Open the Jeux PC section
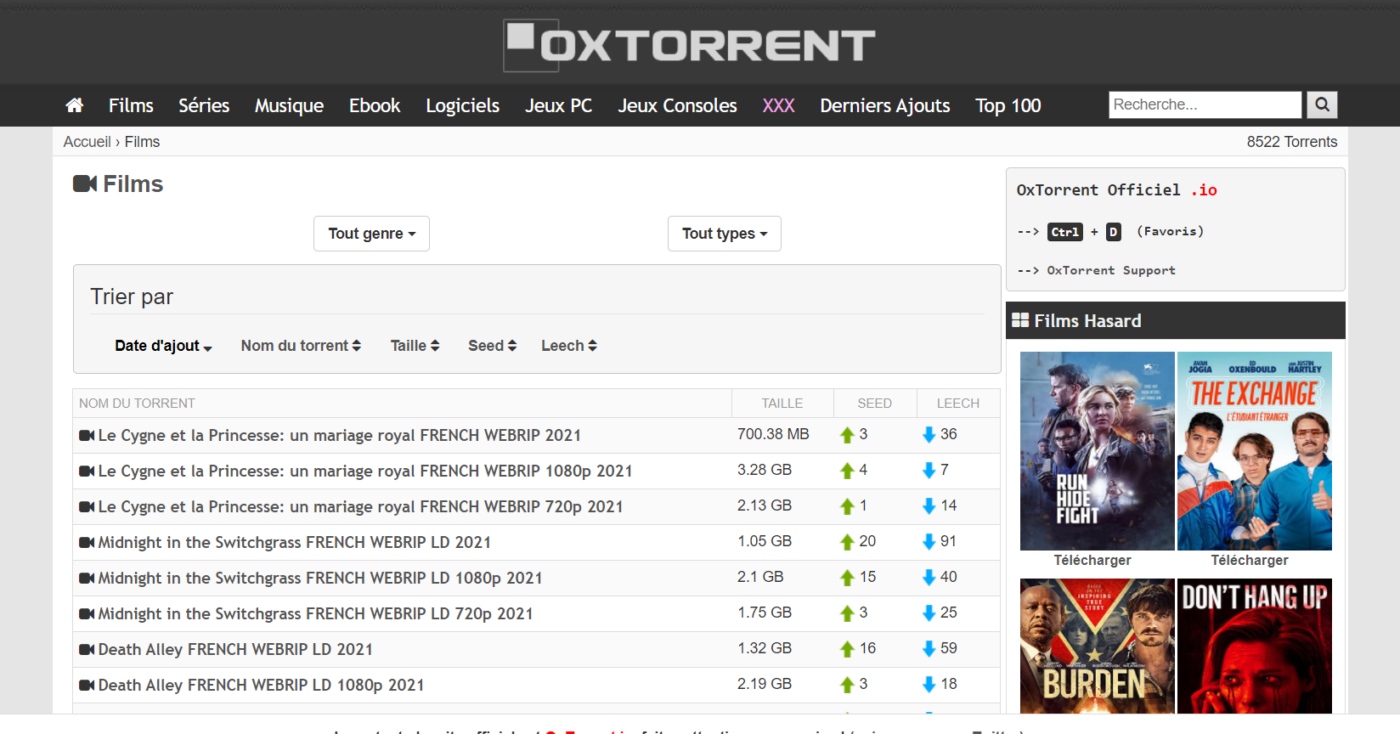The image size is (1400, 734). pos(559,105)
